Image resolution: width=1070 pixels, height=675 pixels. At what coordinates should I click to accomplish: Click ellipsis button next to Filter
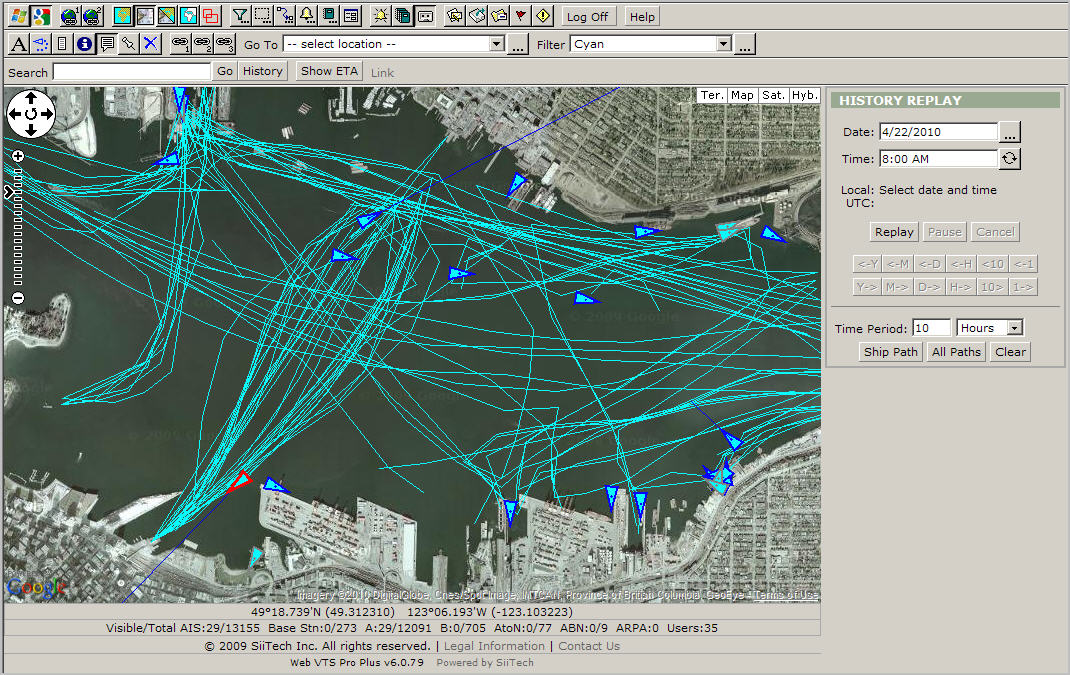[744, 45]
